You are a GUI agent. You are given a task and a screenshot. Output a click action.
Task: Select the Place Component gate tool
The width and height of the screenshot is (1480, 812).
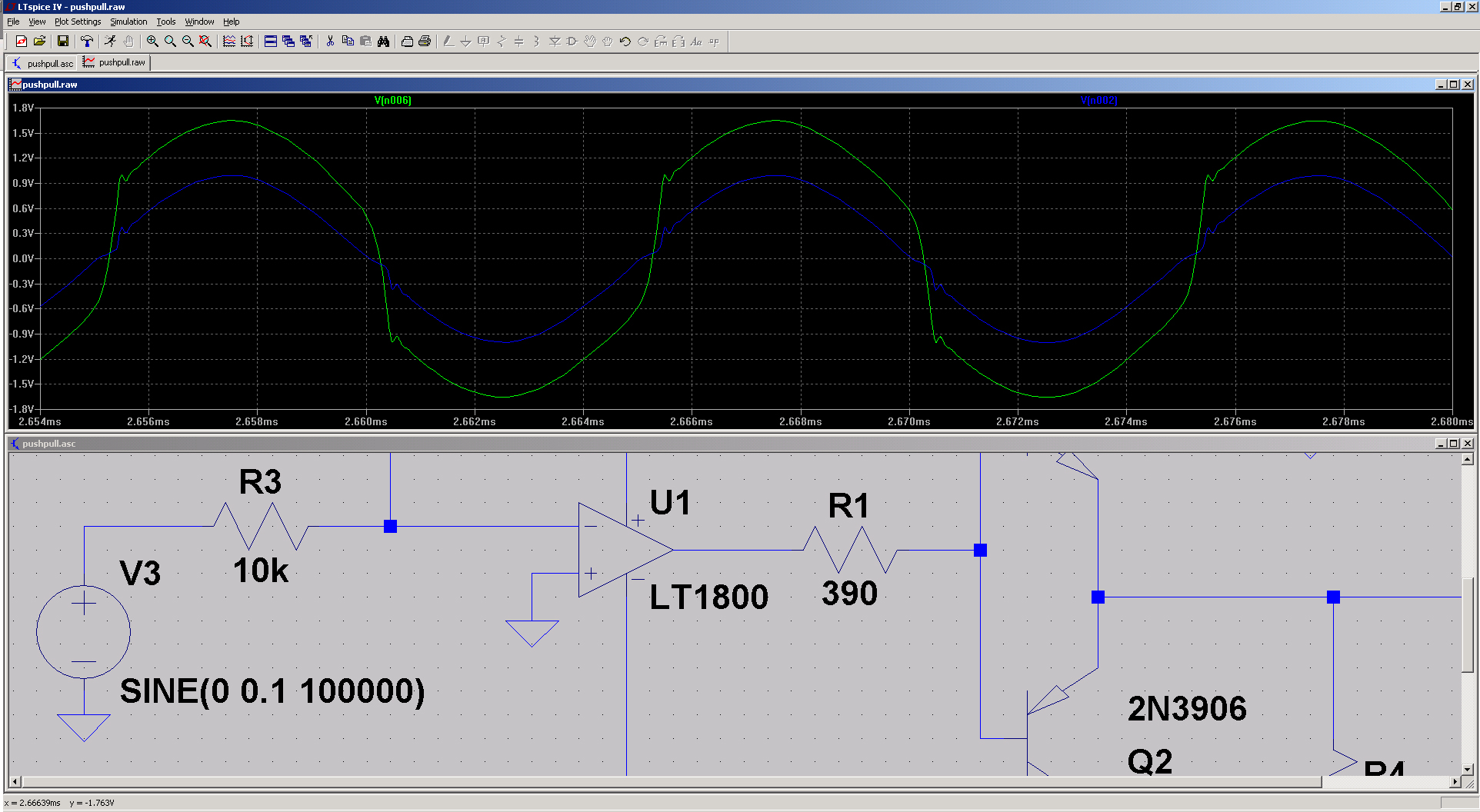(x=572, y=42)
